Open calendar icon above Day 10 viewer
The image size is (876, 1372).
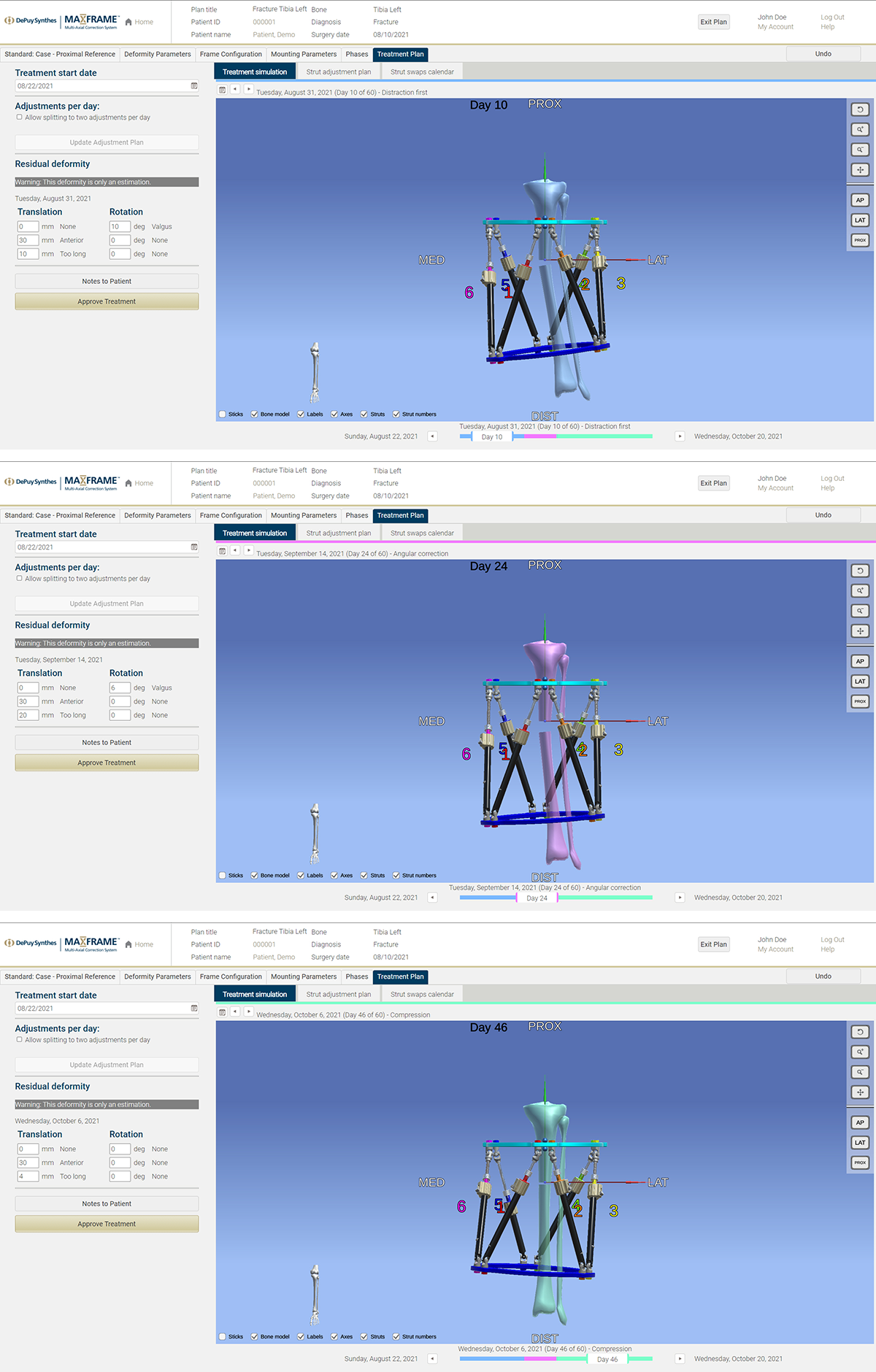[223, 90]
